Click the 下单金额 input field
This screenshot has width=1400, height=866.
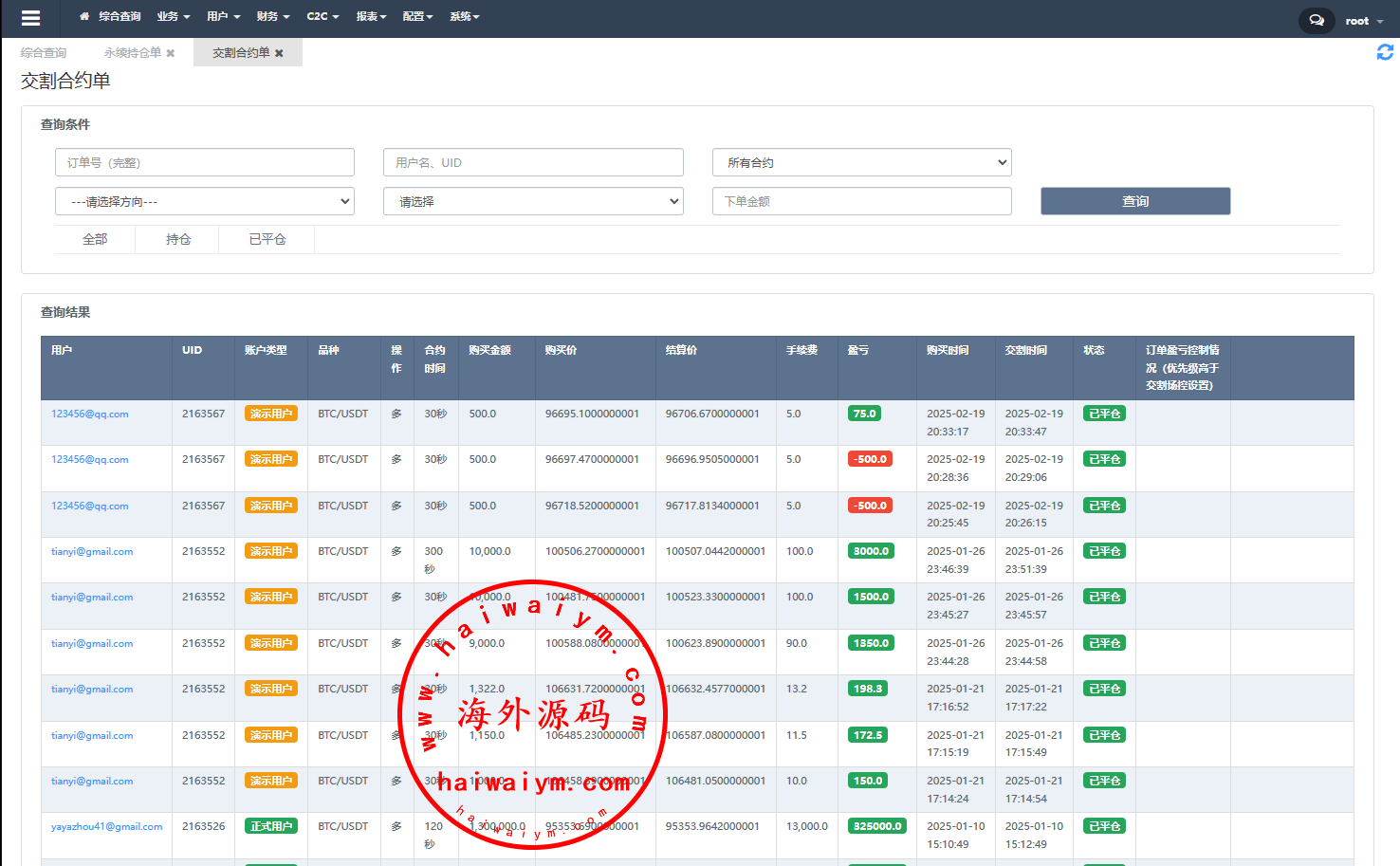coord(861,201)
